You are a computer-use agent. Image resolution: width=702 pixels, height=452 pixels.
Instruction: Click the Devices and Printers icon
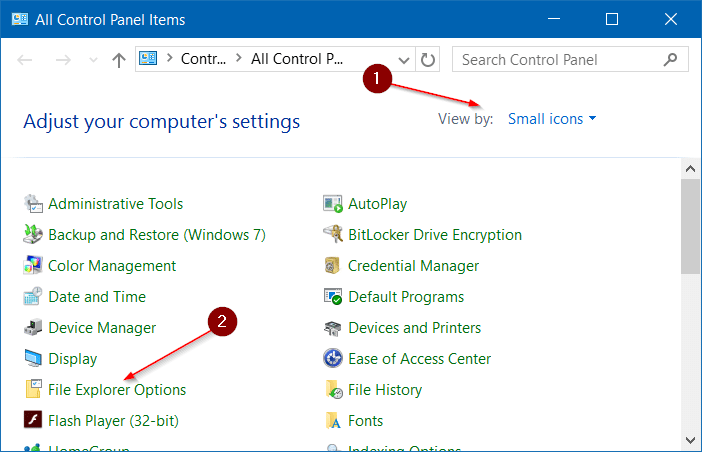[x=333, y=328]
